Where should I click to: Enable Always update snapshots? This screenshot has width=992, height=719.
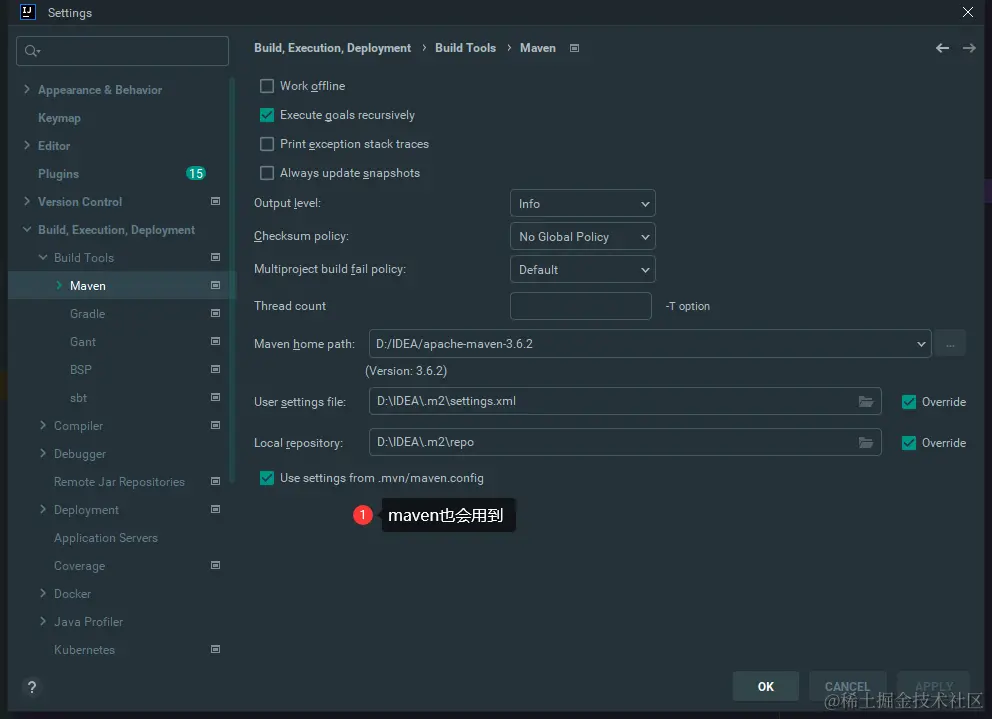tap(267, 173)
